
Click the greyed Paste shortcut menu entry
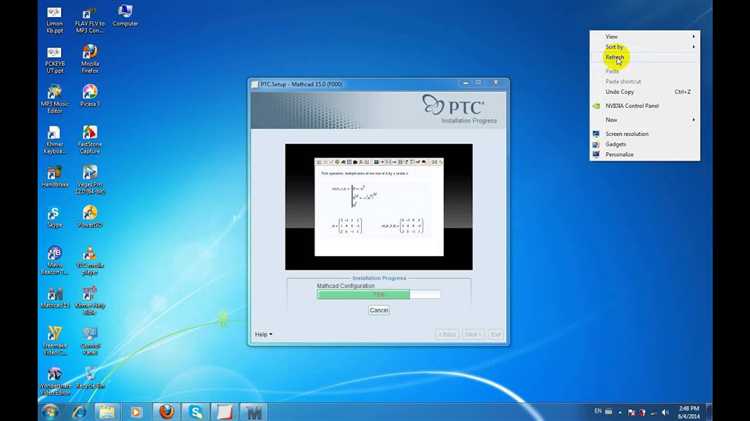pyautogui.click(x=645, y=81)
